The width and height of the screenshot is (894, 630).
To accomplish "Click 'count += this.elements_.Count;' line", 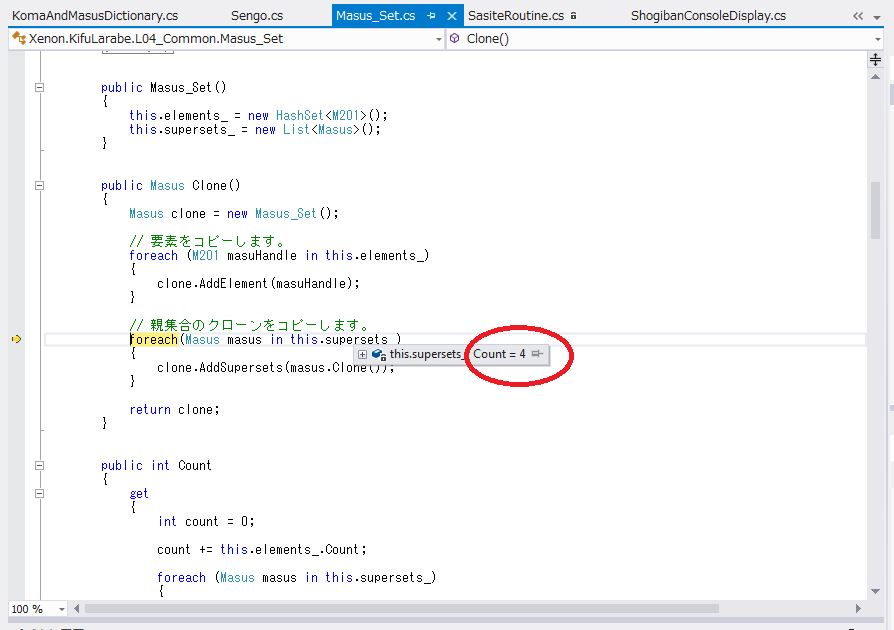I will point(262,549).
